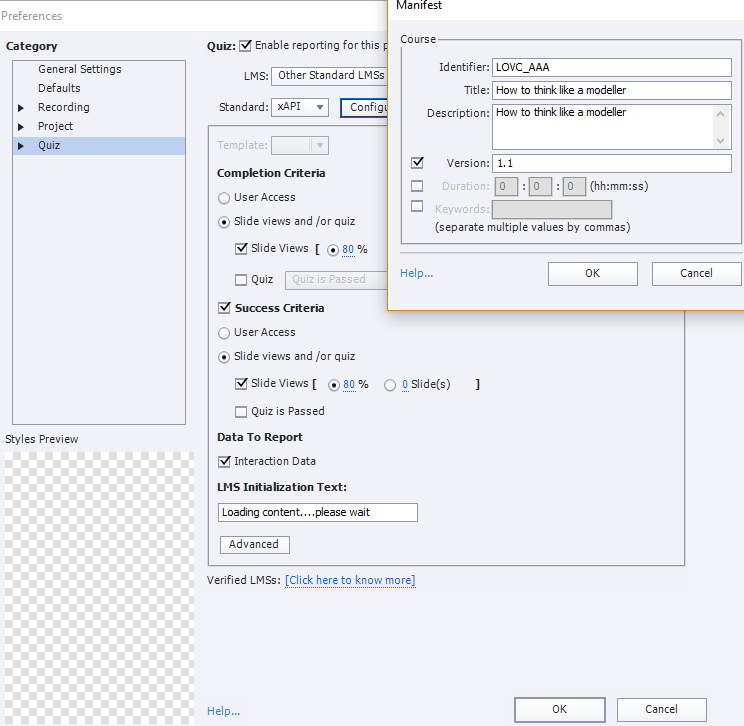Click Cancel in the Preferences dialog
Image resolution: width=744 pixels, height=726 pixels.
click(x=661, y=709)
